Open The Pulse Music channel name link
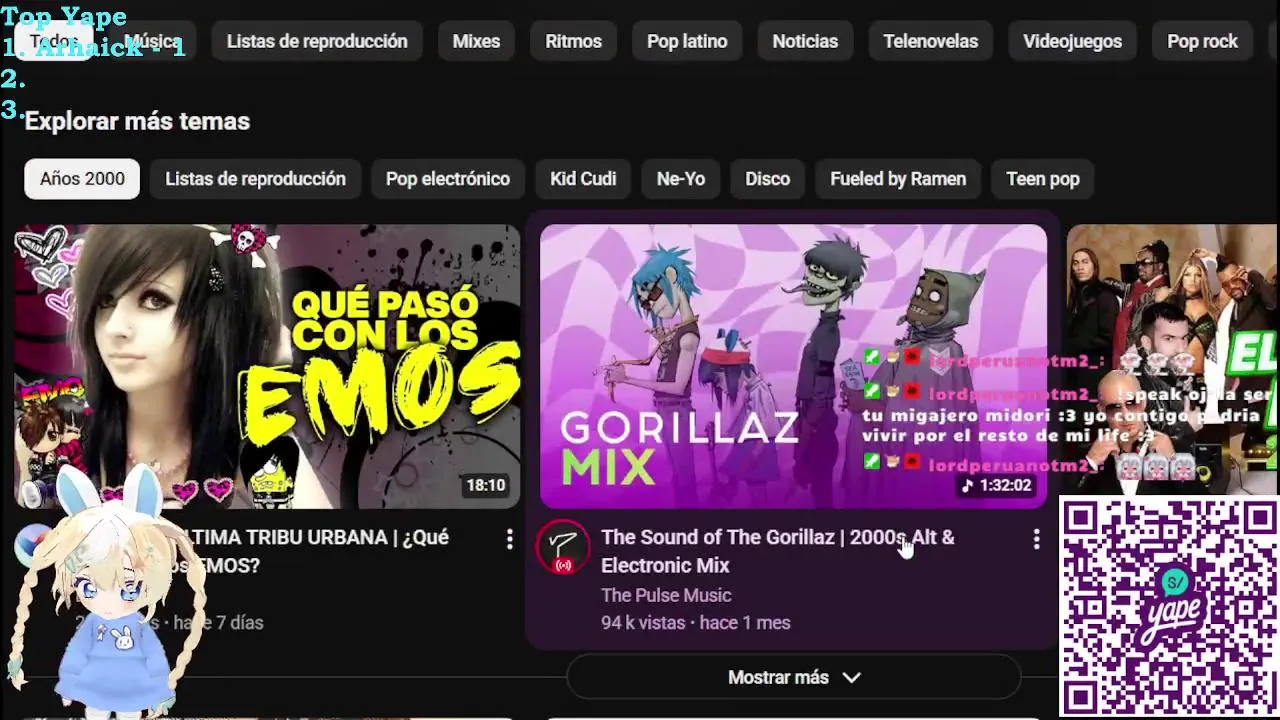Screen dimensions: 1280x720 point(666,595)
